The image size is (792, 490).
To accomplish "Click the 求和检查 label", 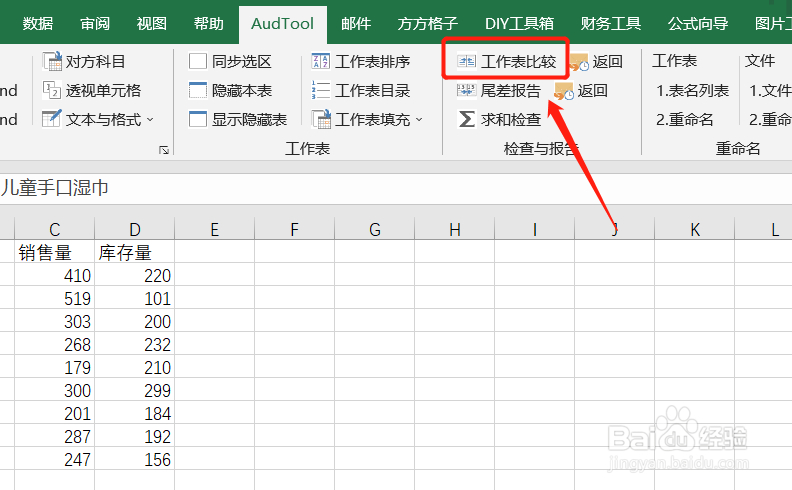I will [511, 120].
